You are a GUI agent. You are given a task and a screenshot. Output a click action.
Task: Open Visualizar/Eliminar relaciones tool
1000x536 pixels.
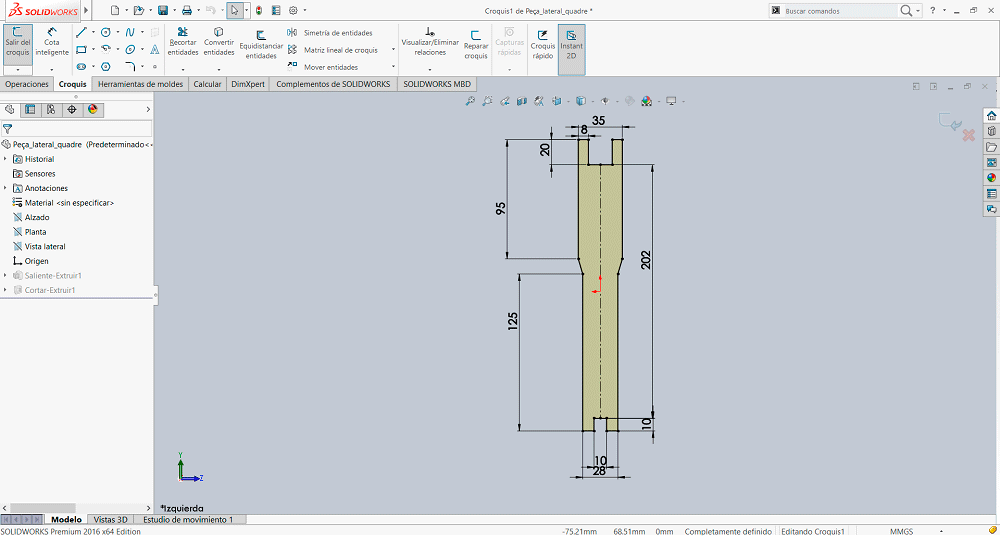click(430, 42)
